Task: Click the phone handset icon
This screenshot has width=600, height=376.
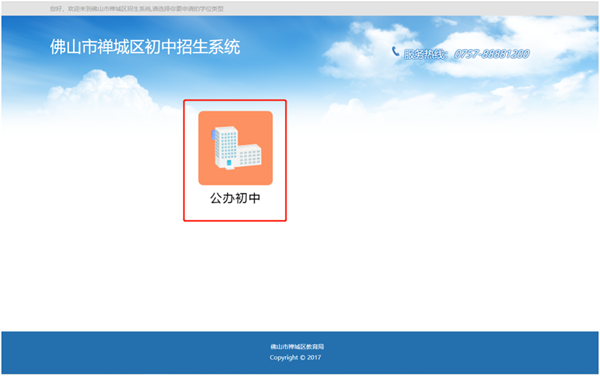Action: tap(395, 51)
